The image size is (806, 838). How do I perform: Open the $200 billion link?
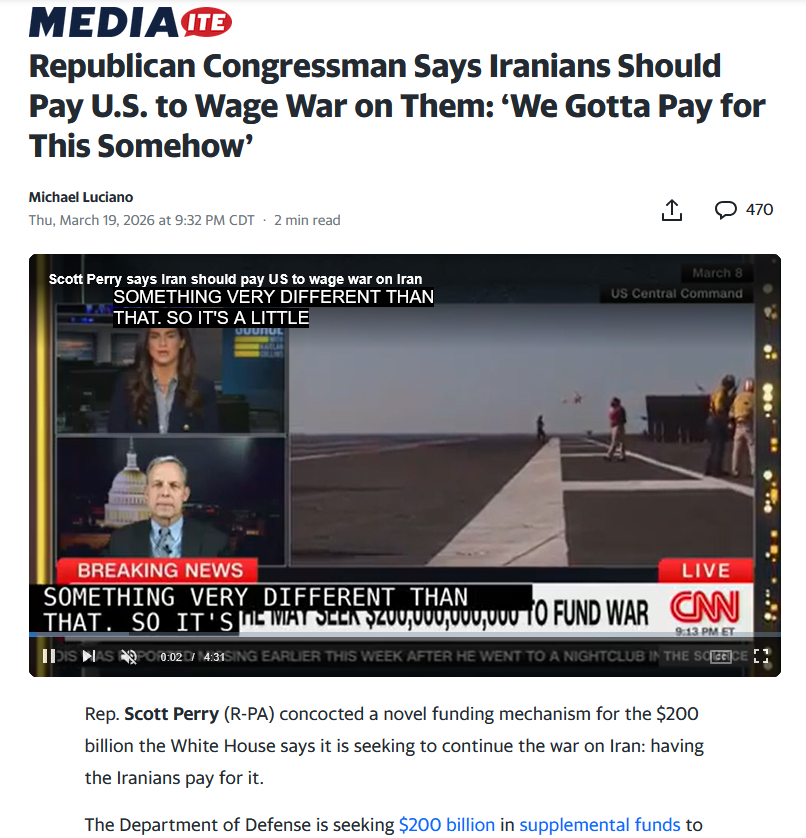[x=447, y=825]
